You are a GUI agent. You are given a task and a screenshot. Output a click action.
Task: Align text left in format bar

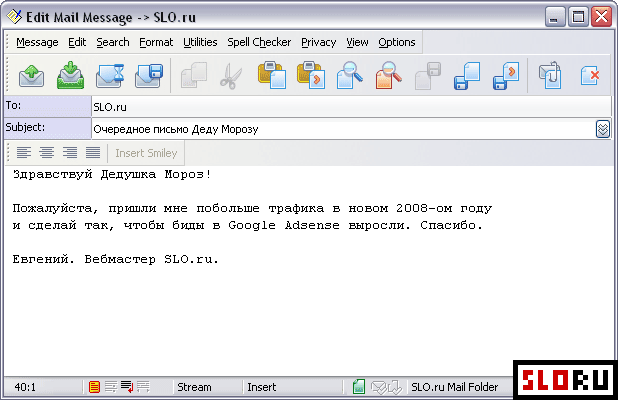(24, 153)
